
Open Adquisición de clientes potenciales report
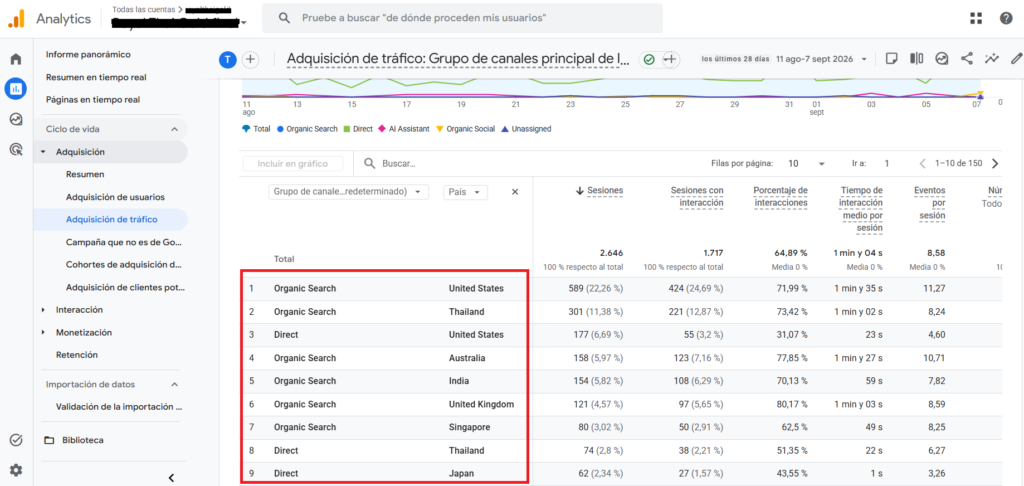tap(125, 287)
